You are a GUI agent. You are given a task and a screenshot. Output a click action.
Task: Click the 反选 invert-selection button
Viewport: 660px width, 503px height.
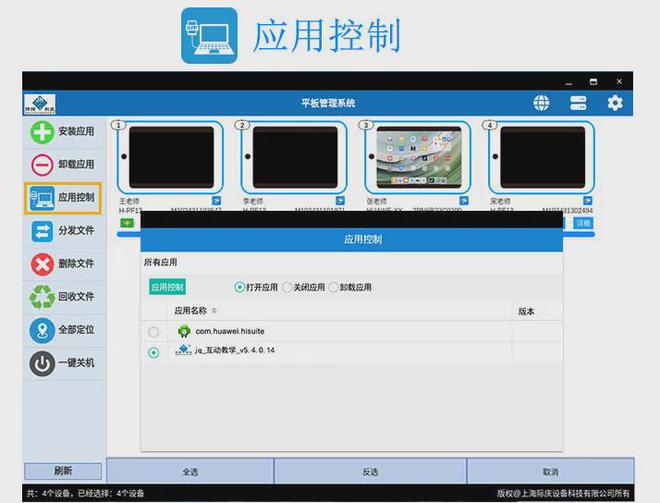click(x=370, y=471)
